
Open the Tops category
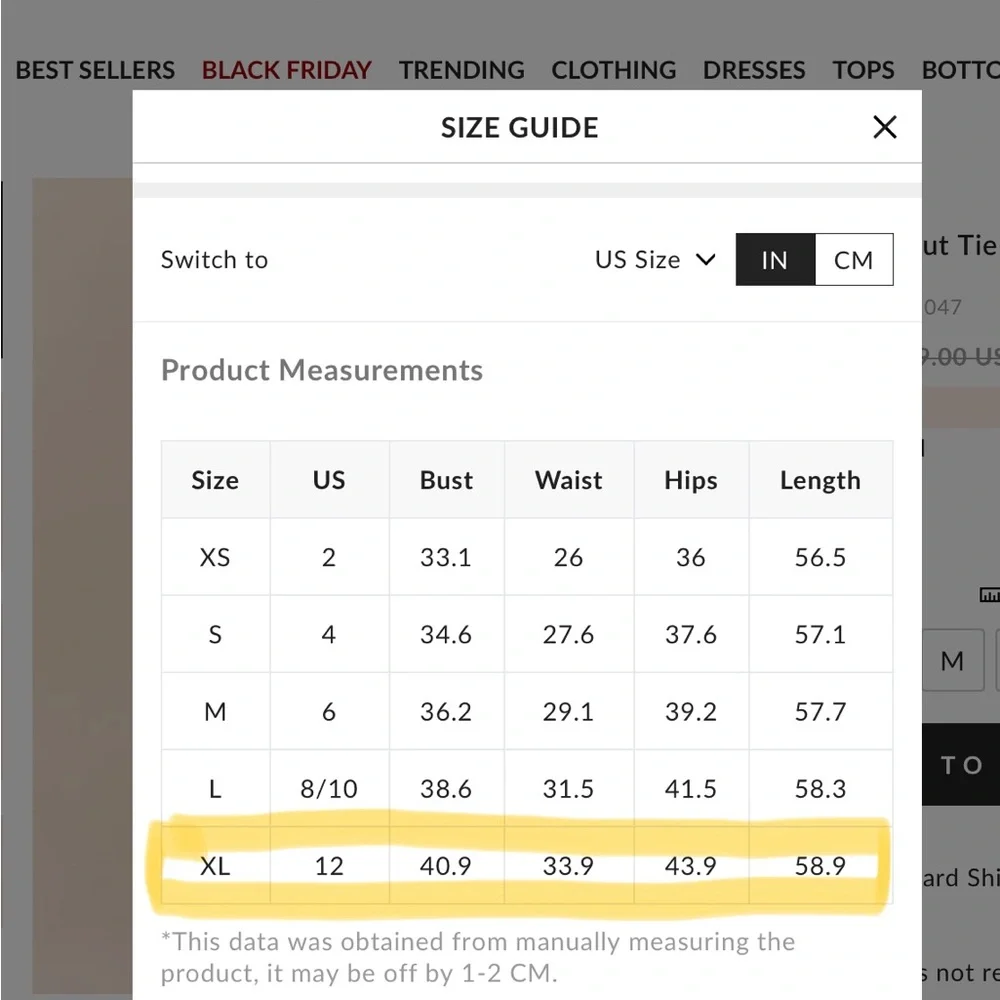pos(863,70)
